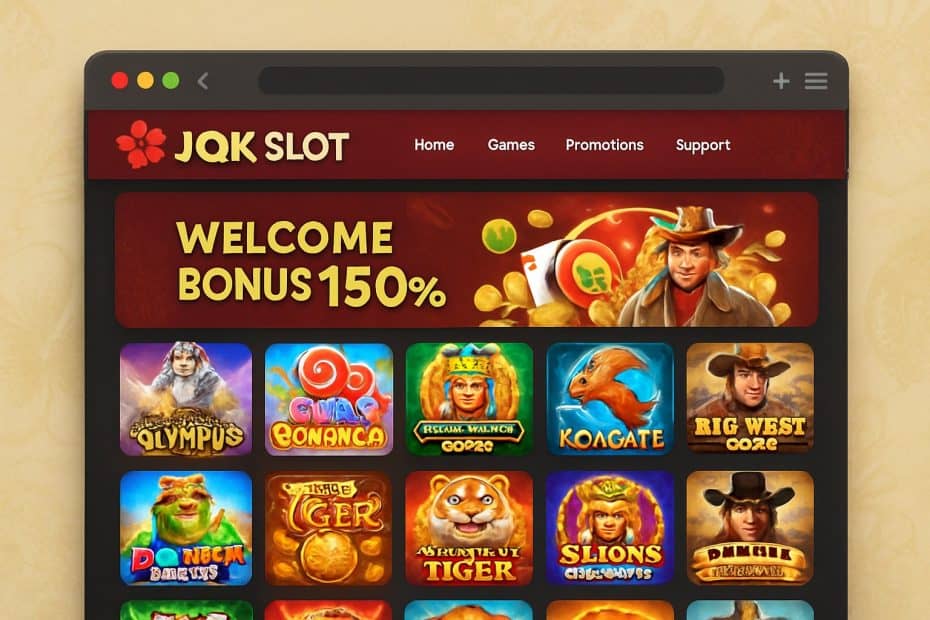The image size is (930, 620).
Task: Launch the green ogre game tile
Action: pos(186,528)
